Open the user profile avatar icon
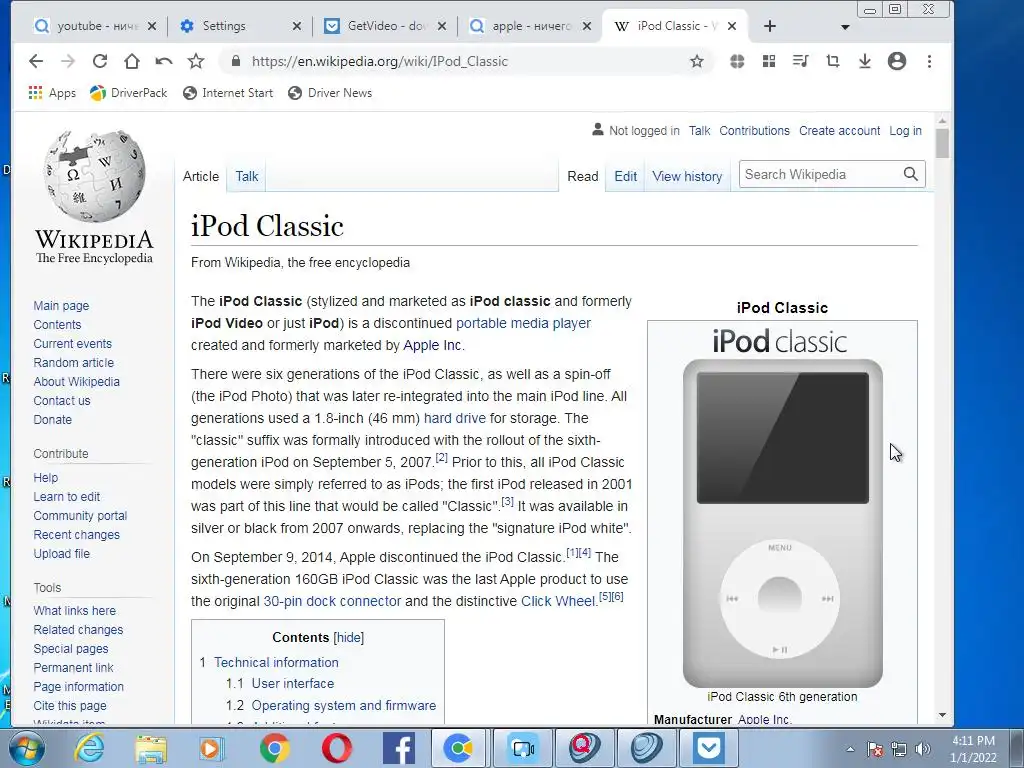The image size is (1024, 768). [897, 61]
